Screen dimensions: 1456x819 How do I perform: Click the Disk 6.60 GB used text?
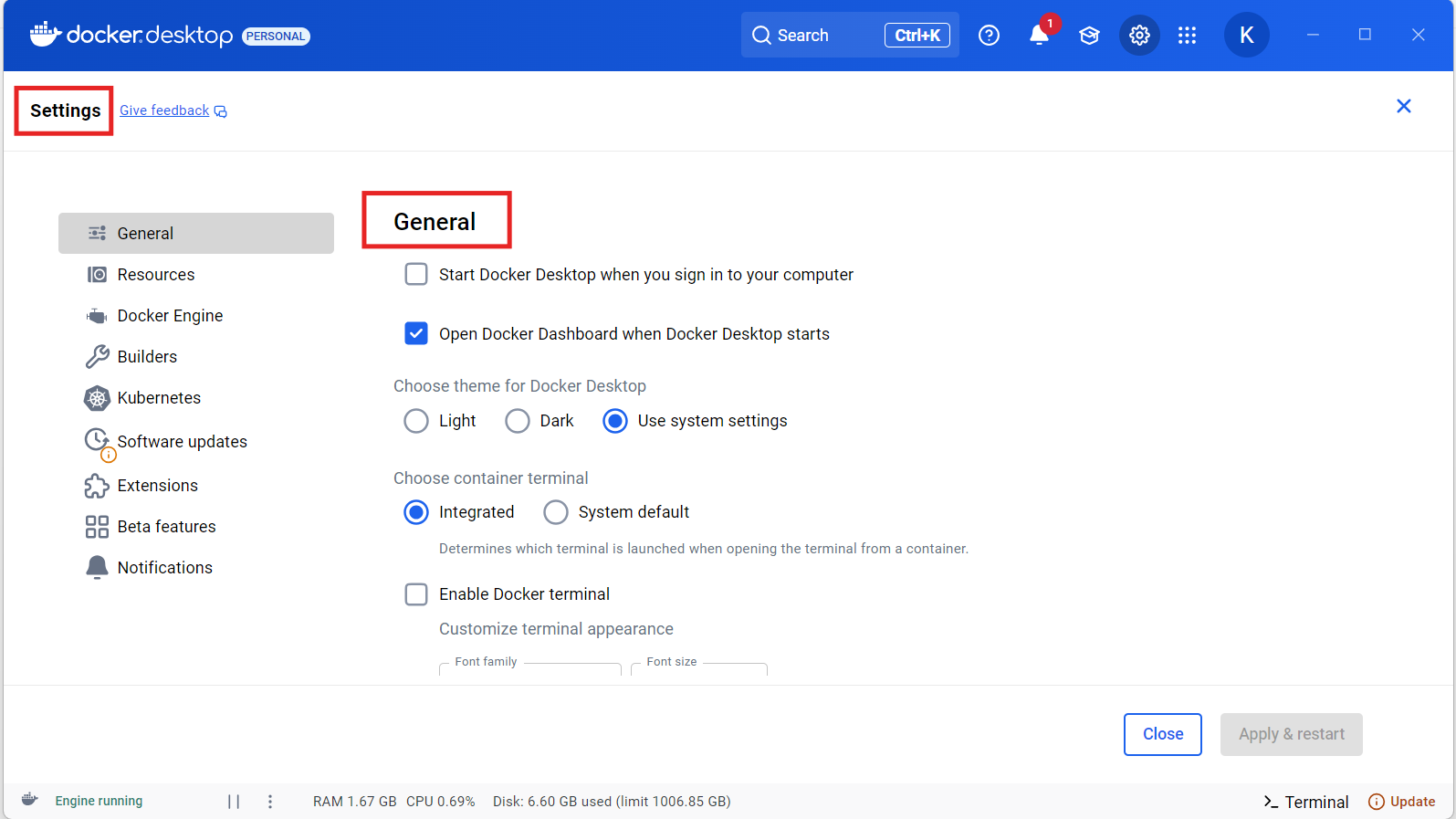tap(612, 802)
